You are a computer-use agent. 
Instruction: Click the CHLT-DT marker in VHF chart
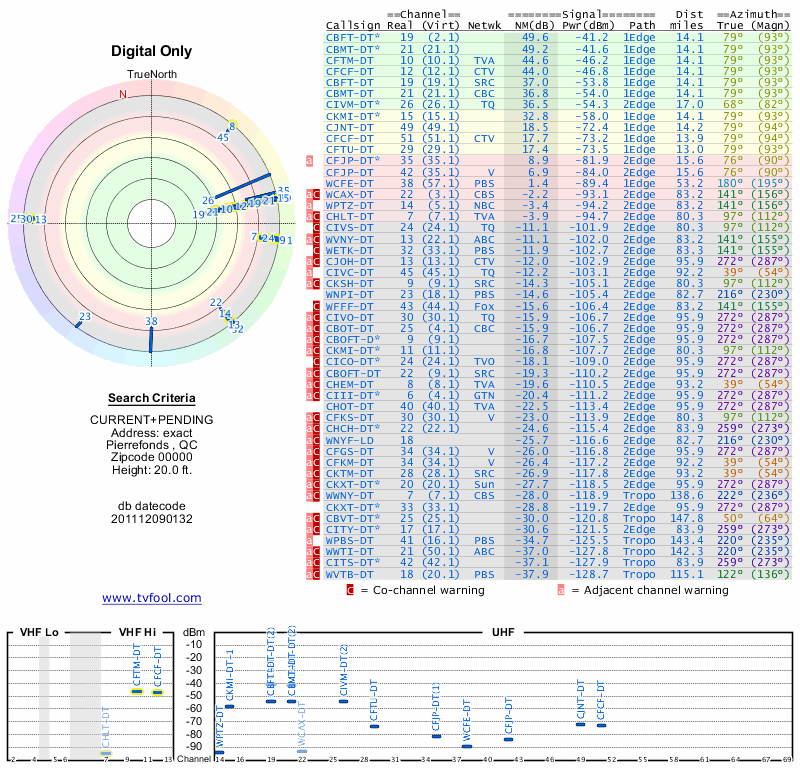[x=106, y=753]
